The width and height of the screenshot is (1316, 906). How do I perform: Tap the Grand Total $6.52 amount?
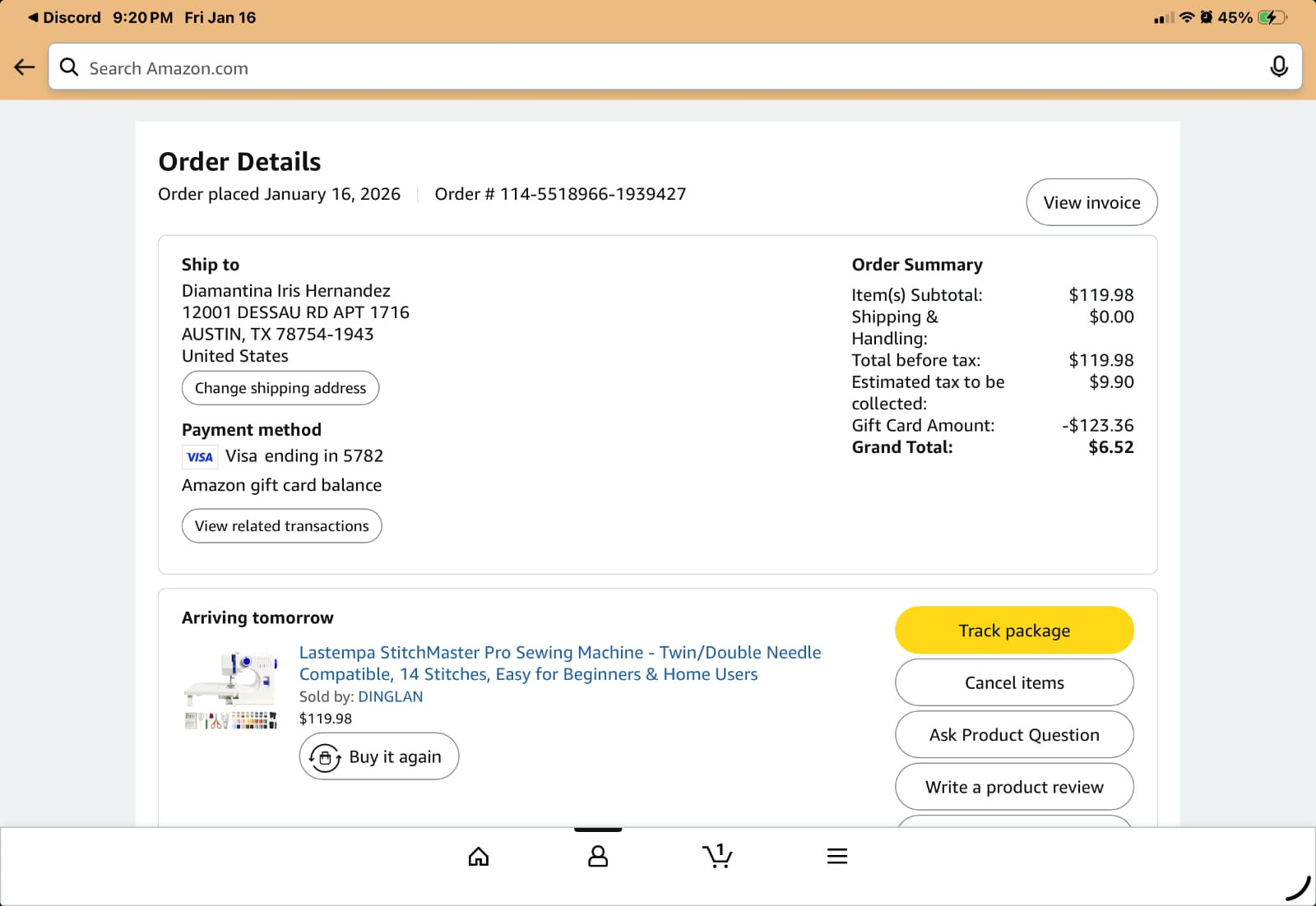(1110, 447)
